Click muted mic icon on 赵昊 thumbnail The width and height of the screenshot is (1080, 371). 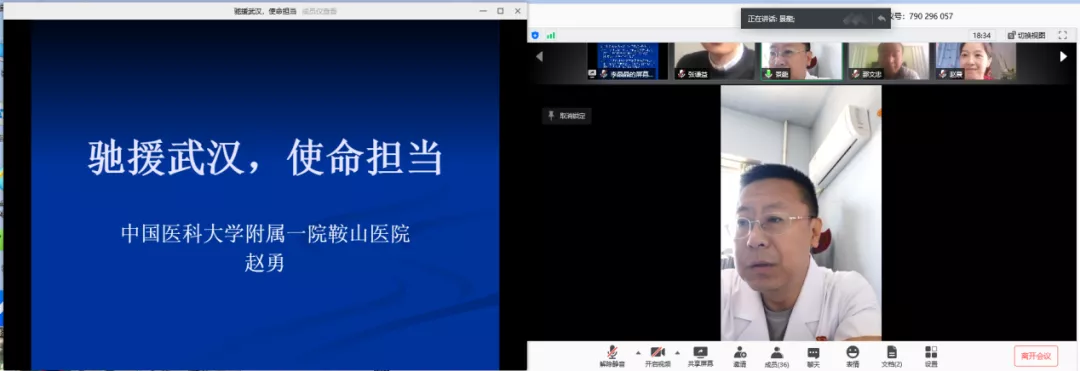[x=943, y=74]
